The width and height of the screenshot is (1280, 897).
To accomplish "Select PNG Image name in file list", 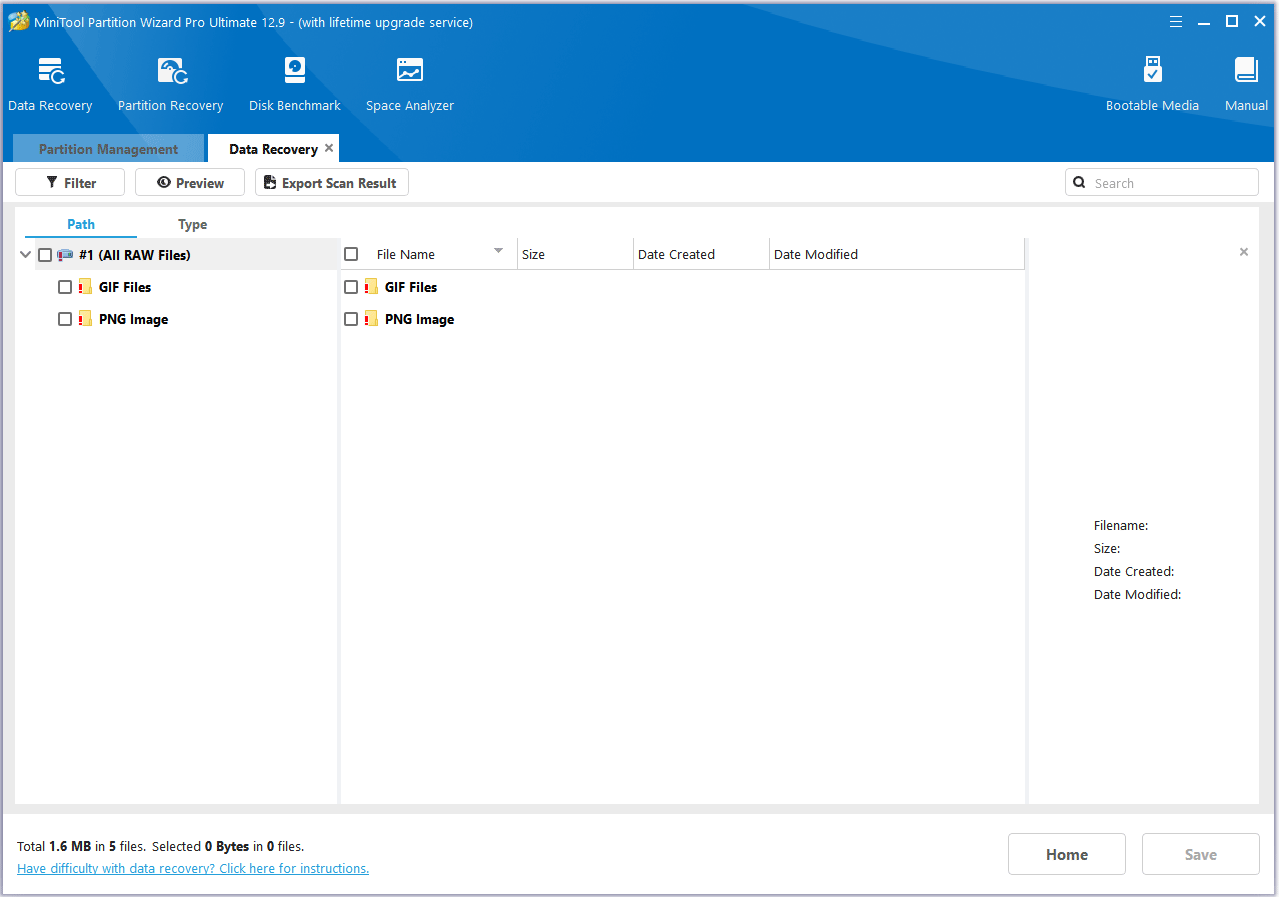I will [419, 319].
